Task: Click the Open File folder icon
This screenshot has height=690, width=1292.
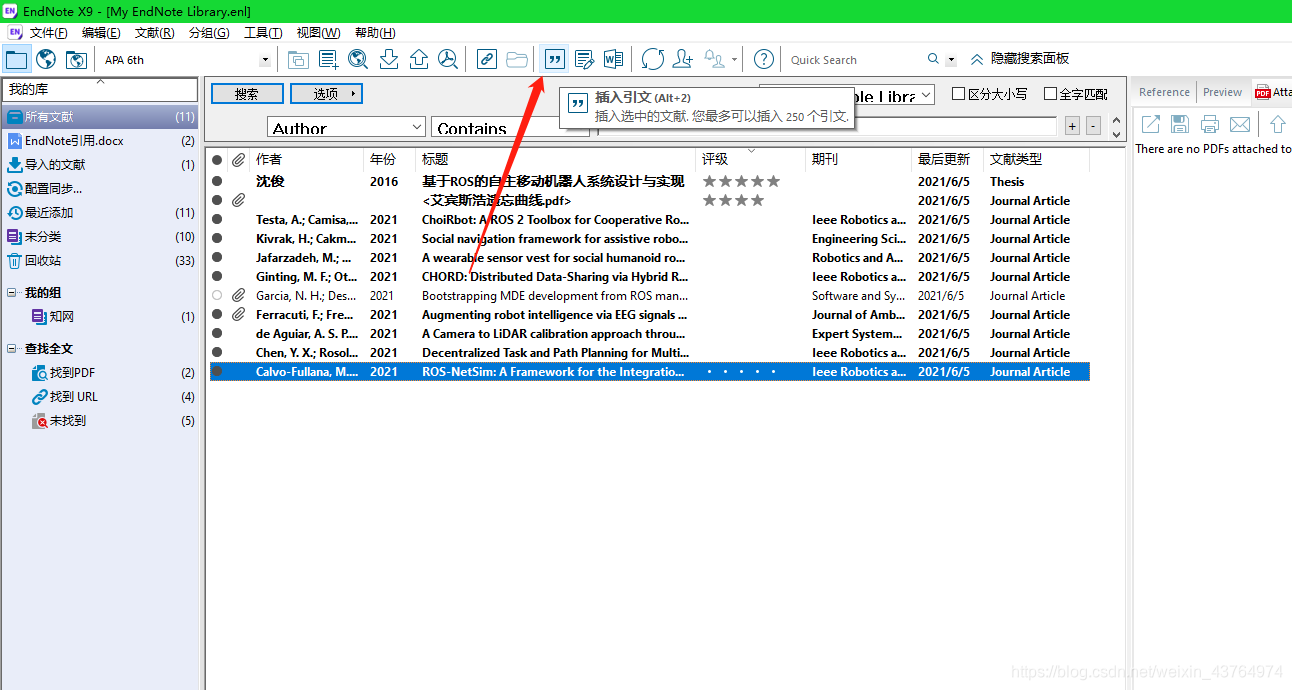Action: [517, 59]
